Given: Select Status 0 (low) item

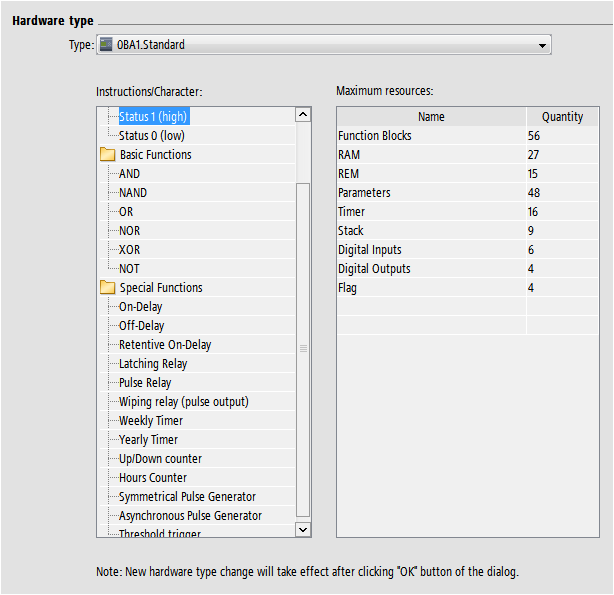Looking at the screenshot, I should 151,135.
